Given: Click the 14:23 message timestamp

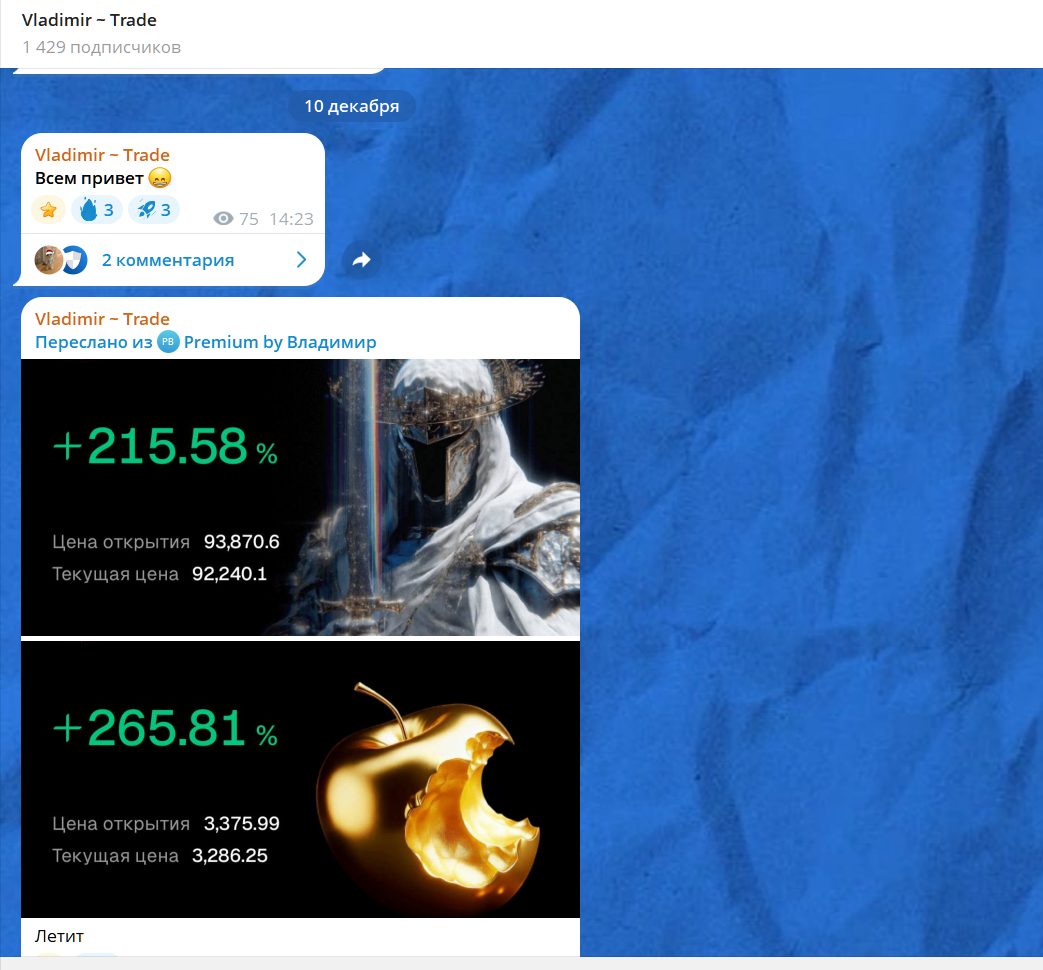Looking at the screenshot, I should (x=291, y=219).
